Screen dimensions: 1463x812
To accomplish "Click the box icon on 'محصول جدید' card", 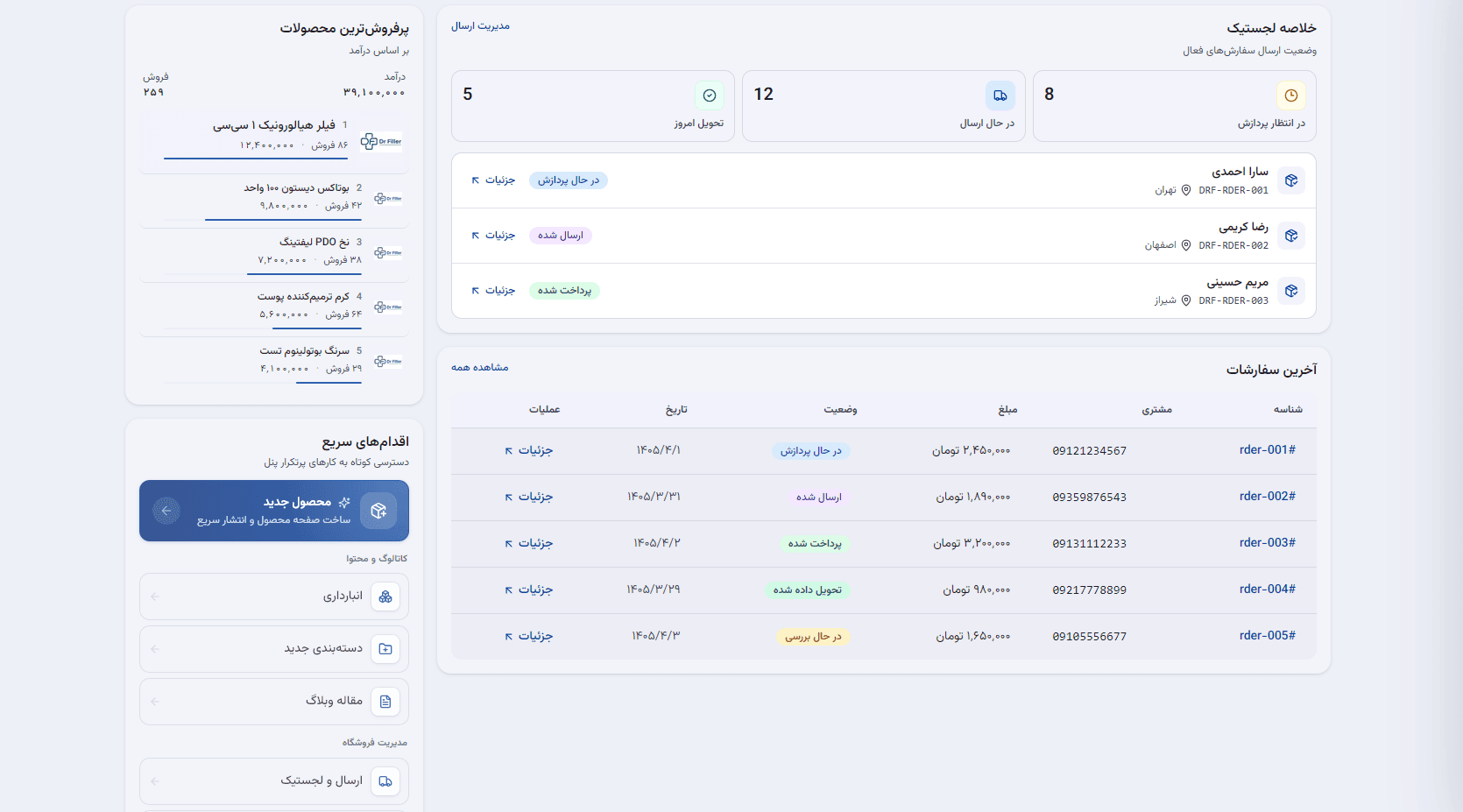I will click(378, 511).
